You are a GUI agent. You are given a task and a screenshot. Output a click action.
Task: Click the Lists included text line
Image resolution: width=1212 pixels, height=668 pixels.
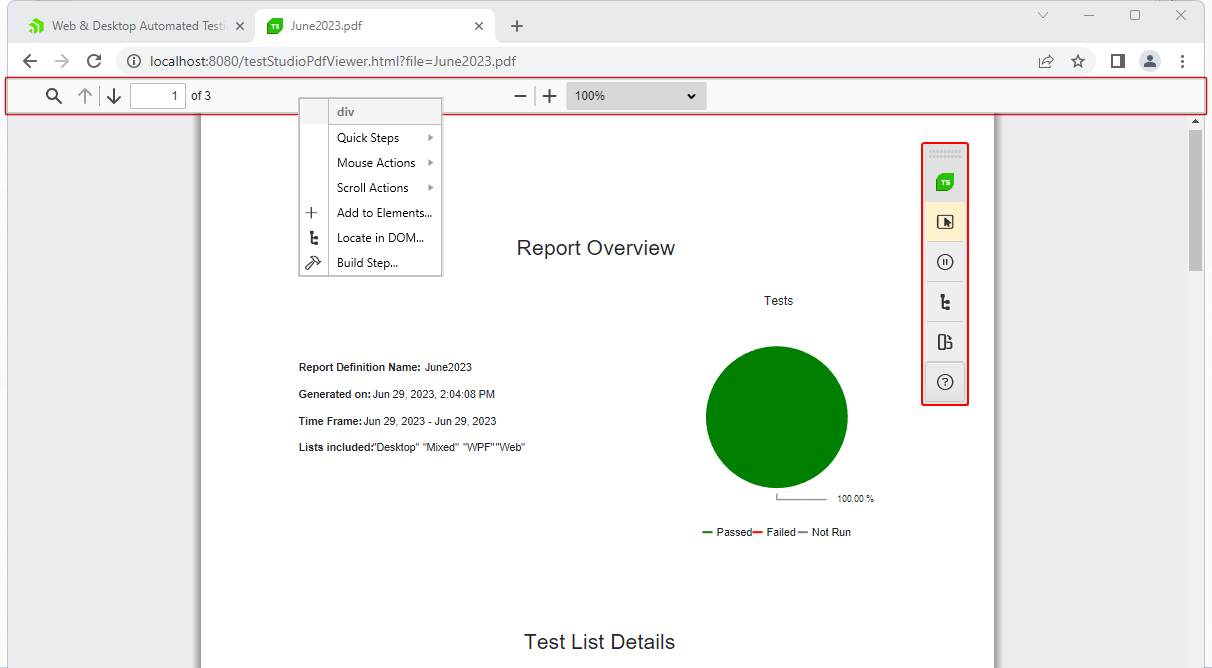412,447
